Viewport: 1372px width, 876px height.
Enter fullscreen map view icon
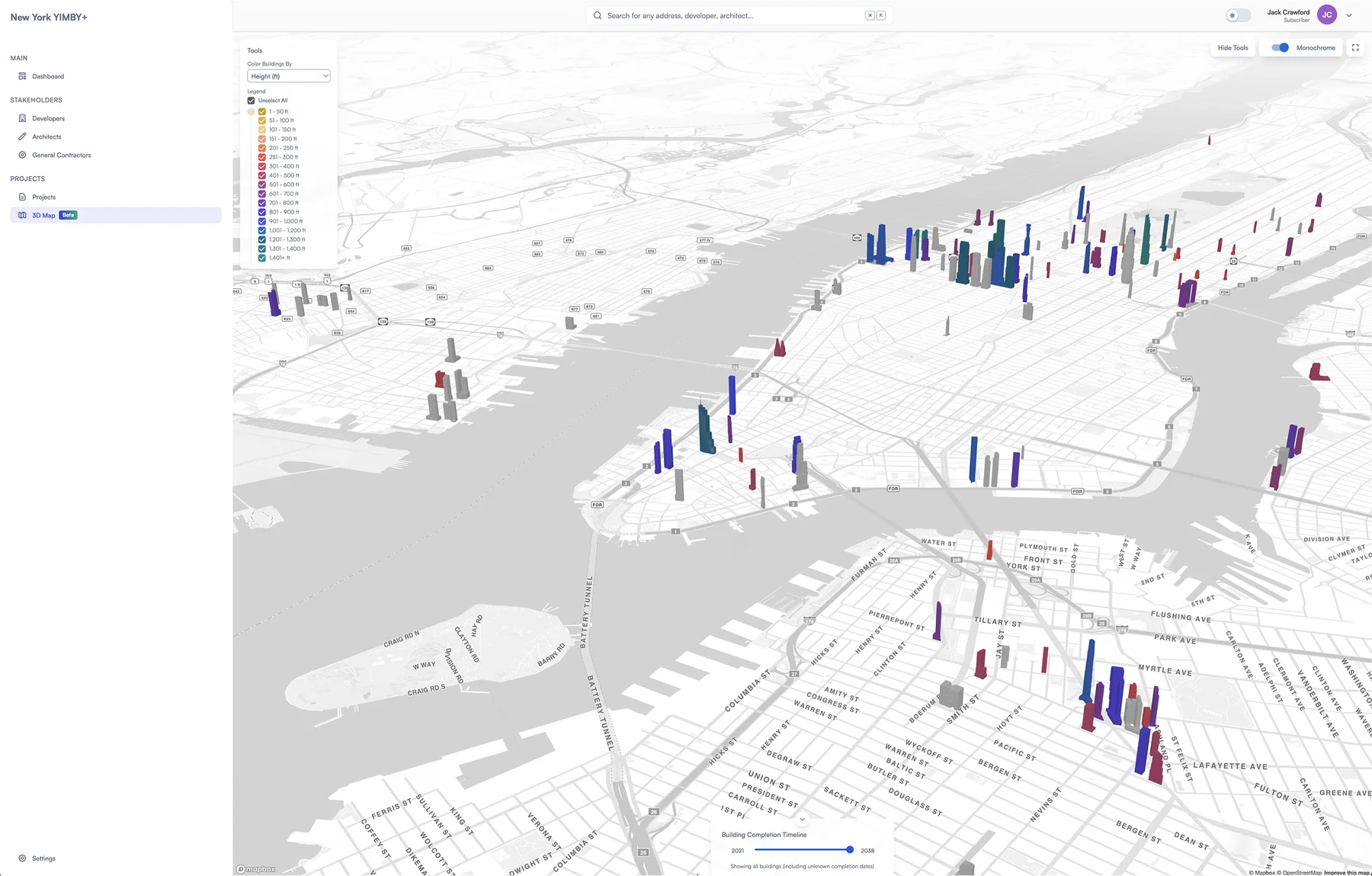pos(1355,47)
